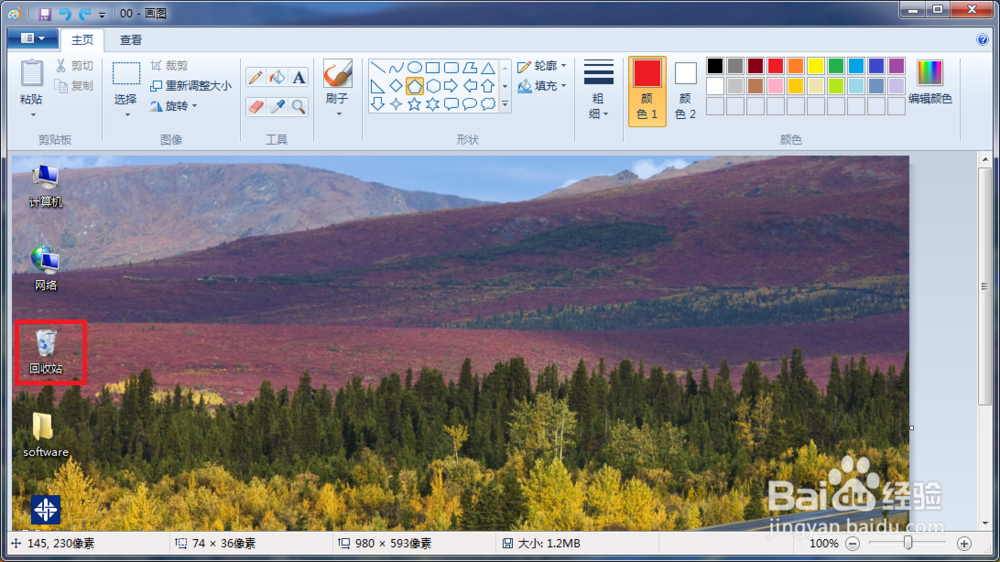Switch to the Home (主页) tab

coord(82,40)
